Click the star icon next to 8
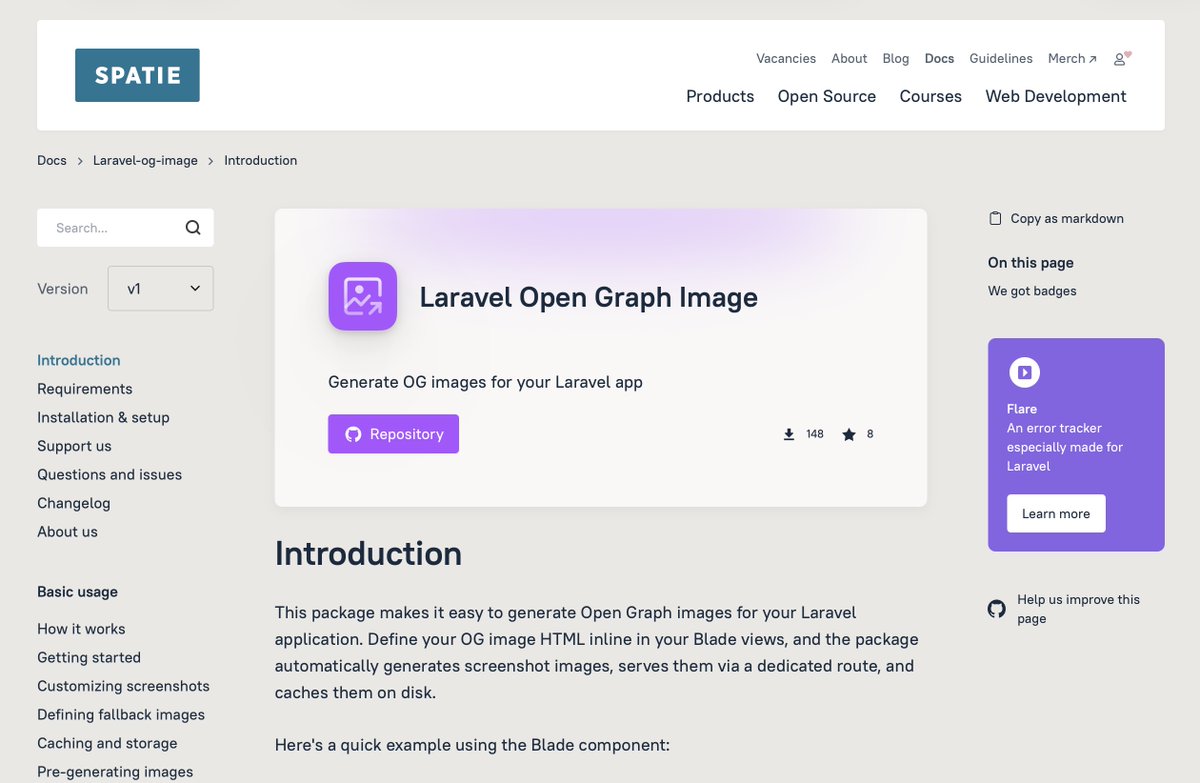1200x783 pixels. [849, 434]
